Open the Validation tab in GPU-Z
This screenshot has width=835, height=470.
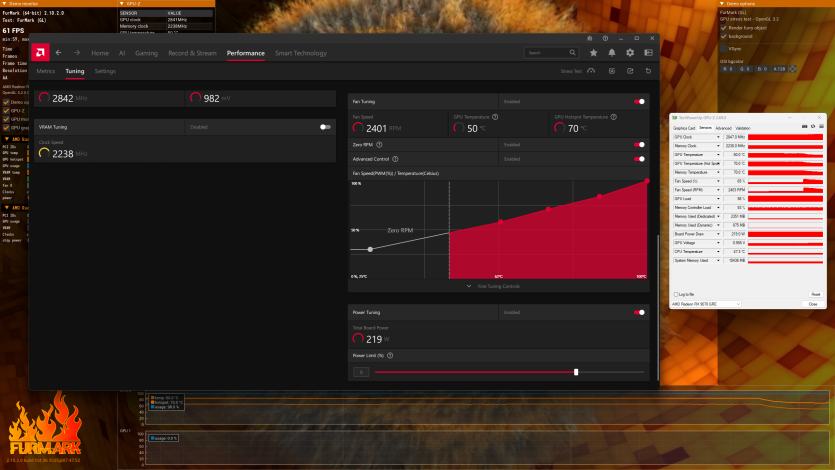click(743, 128)
